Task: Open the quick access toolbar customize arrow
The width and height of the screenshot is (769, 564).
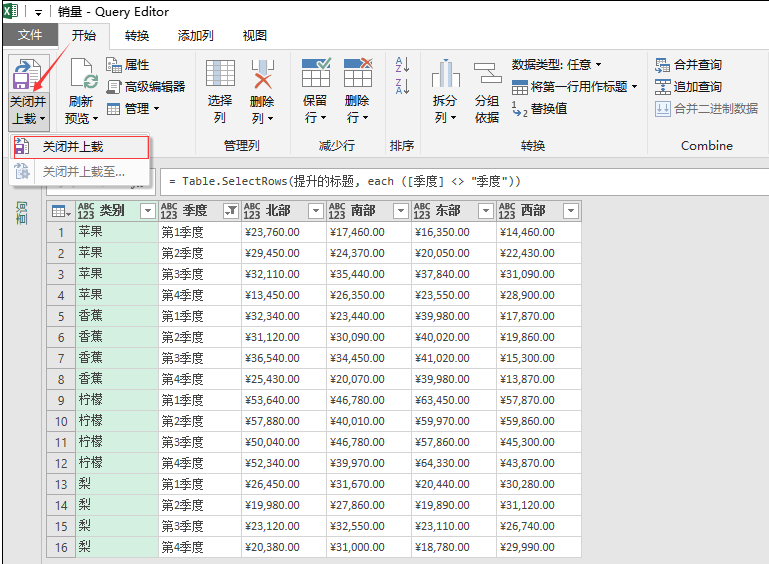Action: point(38,13)
